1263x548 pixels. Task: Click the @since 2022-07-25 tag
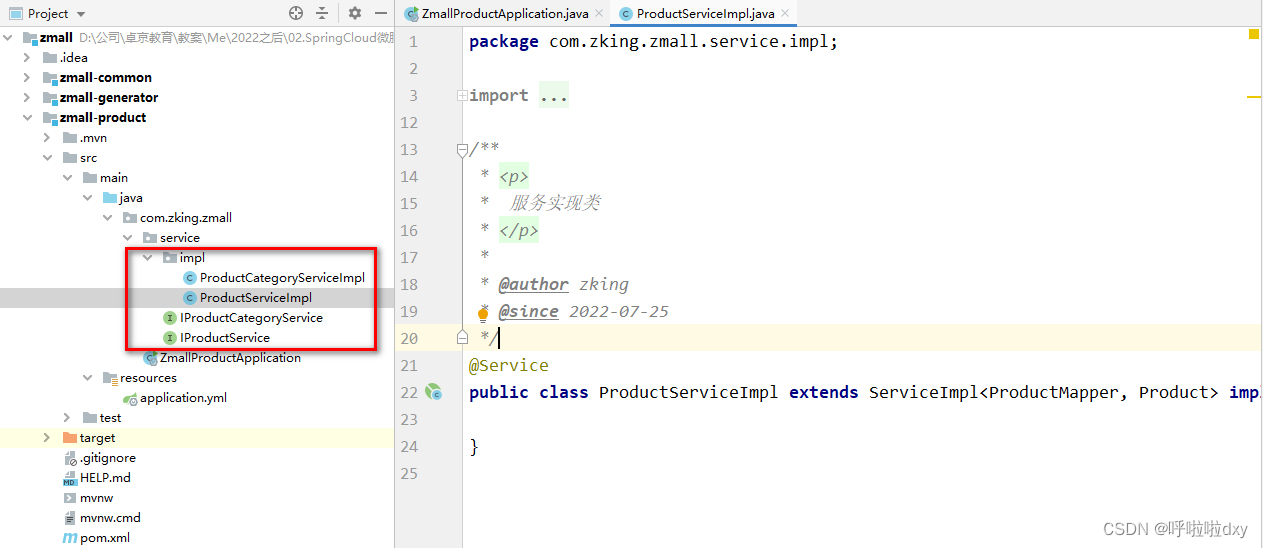pos(584,311)
